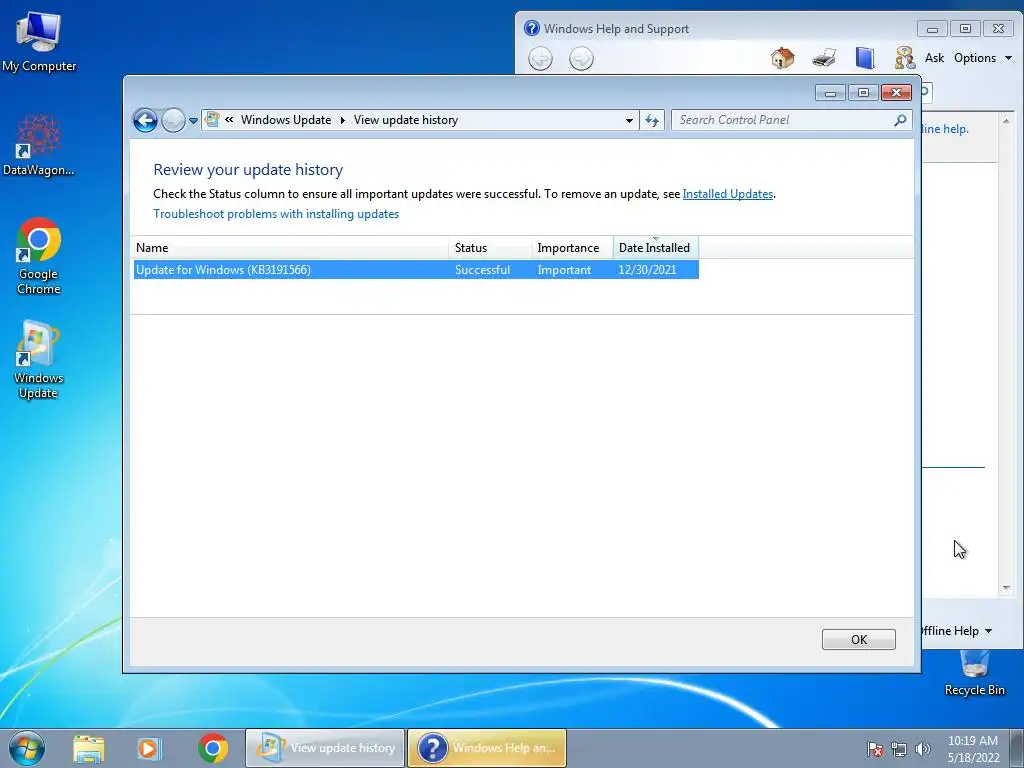This screenshot has height=768, width=1024.
Task: Switch to Windows Help taskbar button
Action: pos(487,748)
